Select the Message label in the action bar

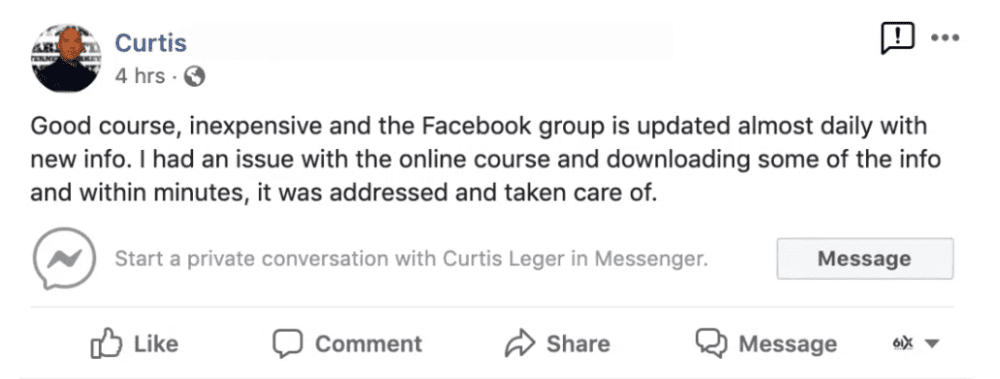788,344
